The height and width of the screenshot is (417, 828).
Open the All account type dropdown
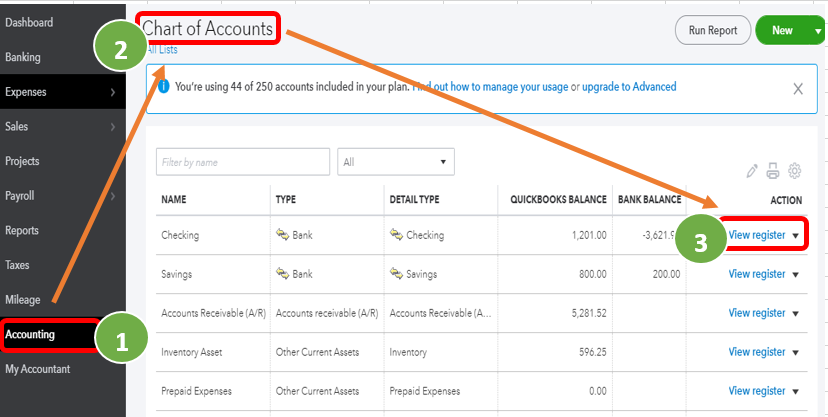pos(396,162)
